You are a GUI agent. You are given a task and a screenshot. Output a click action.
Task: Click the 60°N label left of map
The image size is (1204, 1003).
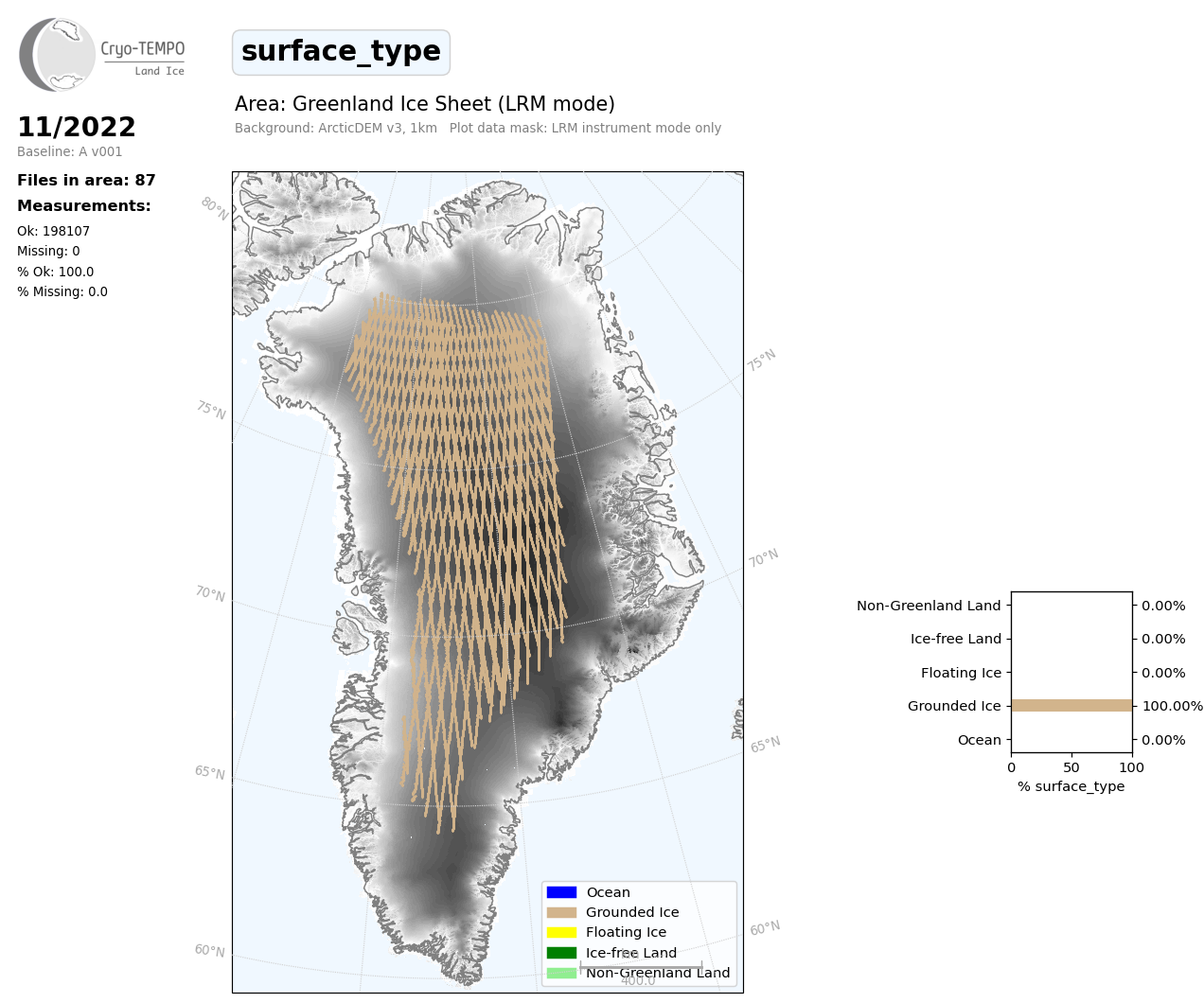pyautogui.click(x=210, y=950)
